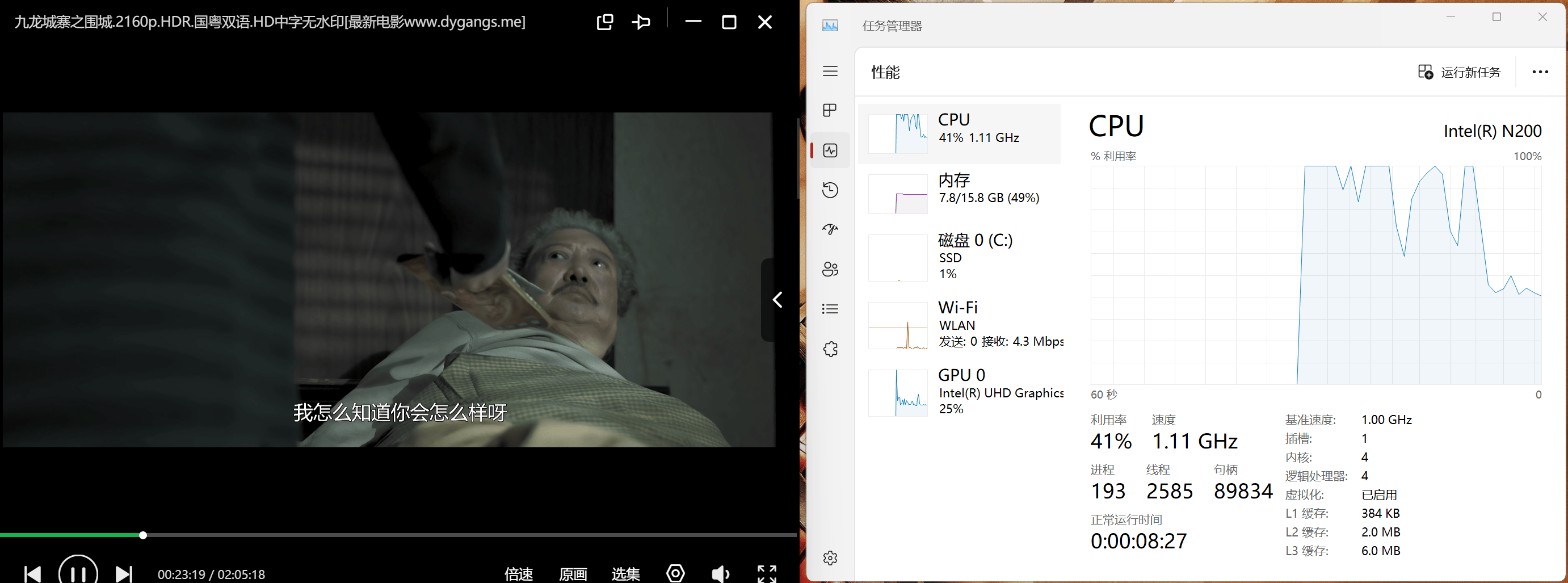Click the L3 缓存 6.0 MB value

(x=1381, y=551)
